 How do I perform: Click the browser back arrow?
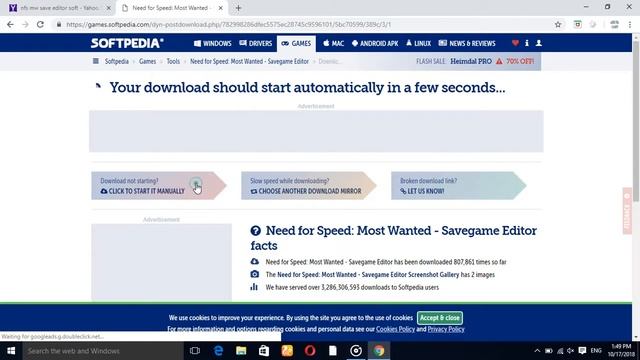coord(10,24)
